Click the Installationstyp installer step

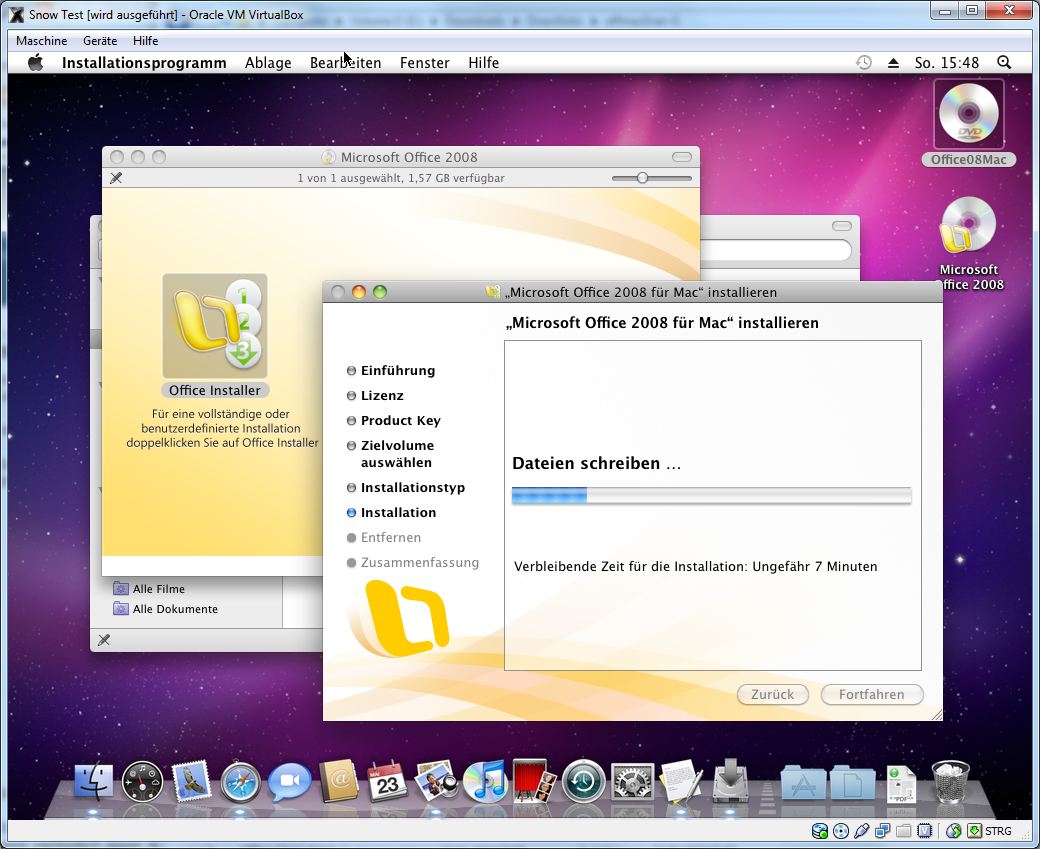(x=406, y=488)
